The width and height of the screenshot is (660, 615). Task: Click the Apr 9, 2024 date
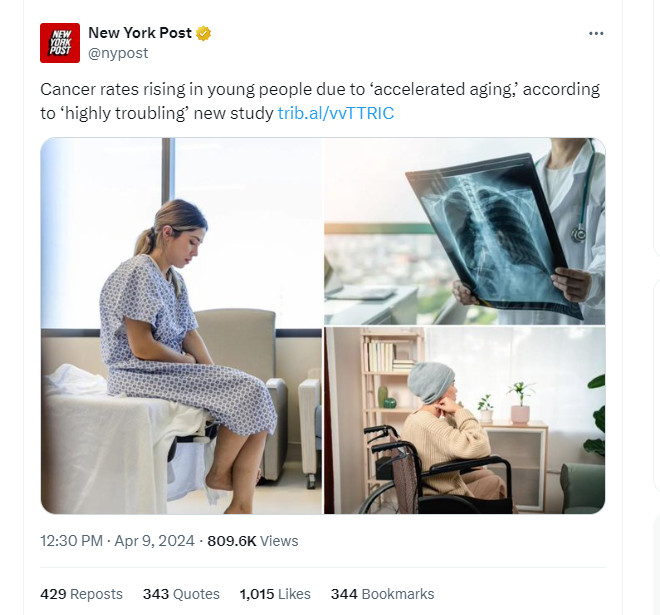(x=154, y=541)
